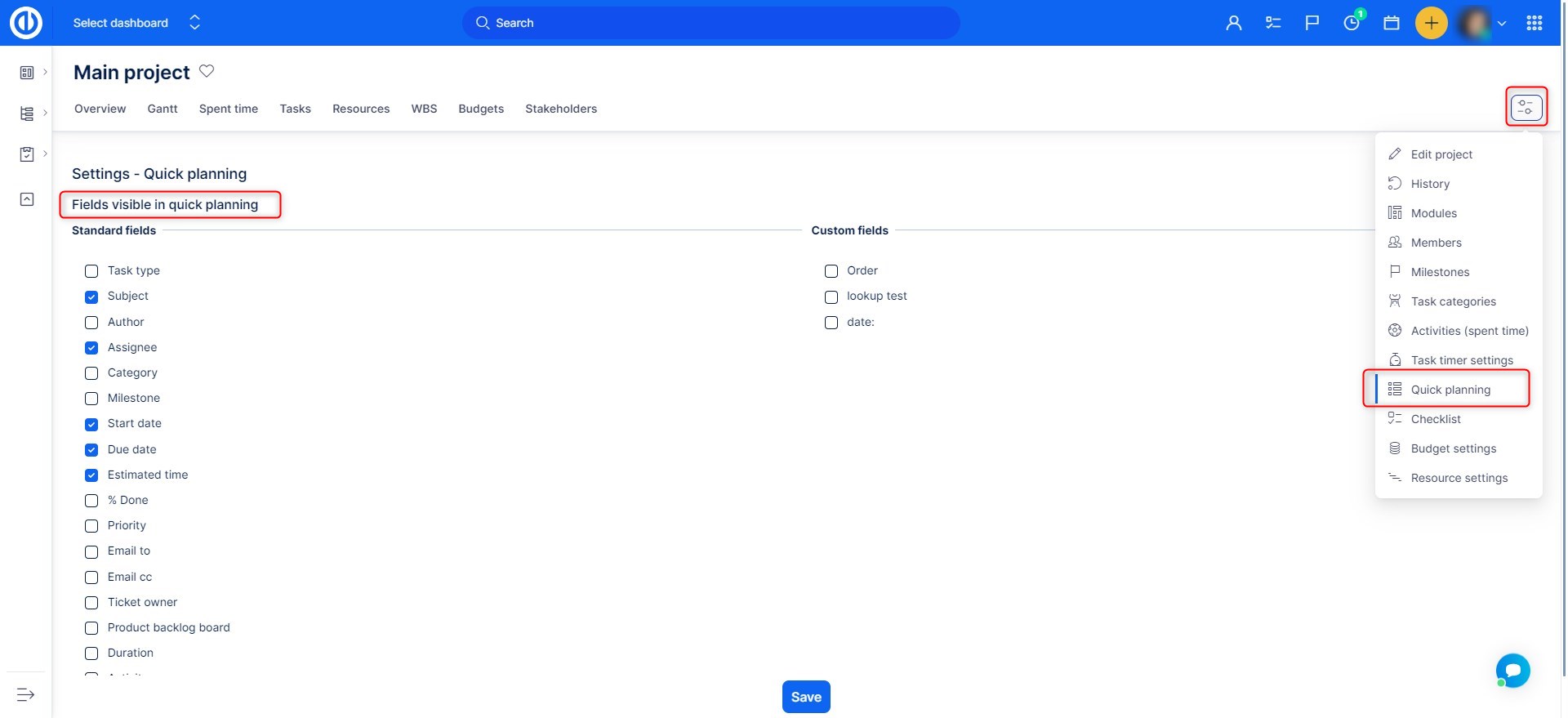1568x718 pixels.
Task: Open the chat support bubble
Action: 1512,671
